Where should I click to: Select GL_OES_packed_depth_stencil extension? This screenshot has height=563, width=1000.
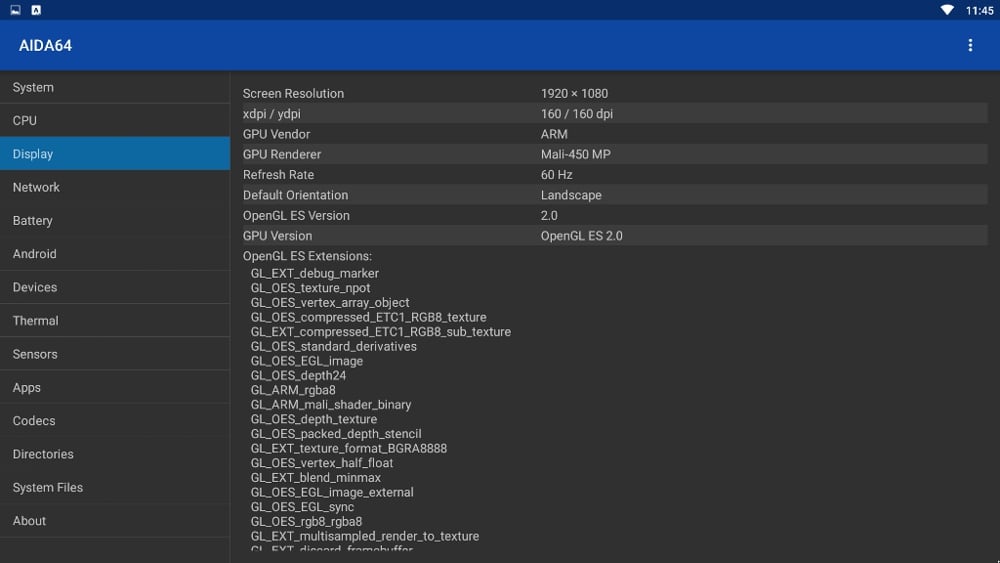click(x=335, y=434)
